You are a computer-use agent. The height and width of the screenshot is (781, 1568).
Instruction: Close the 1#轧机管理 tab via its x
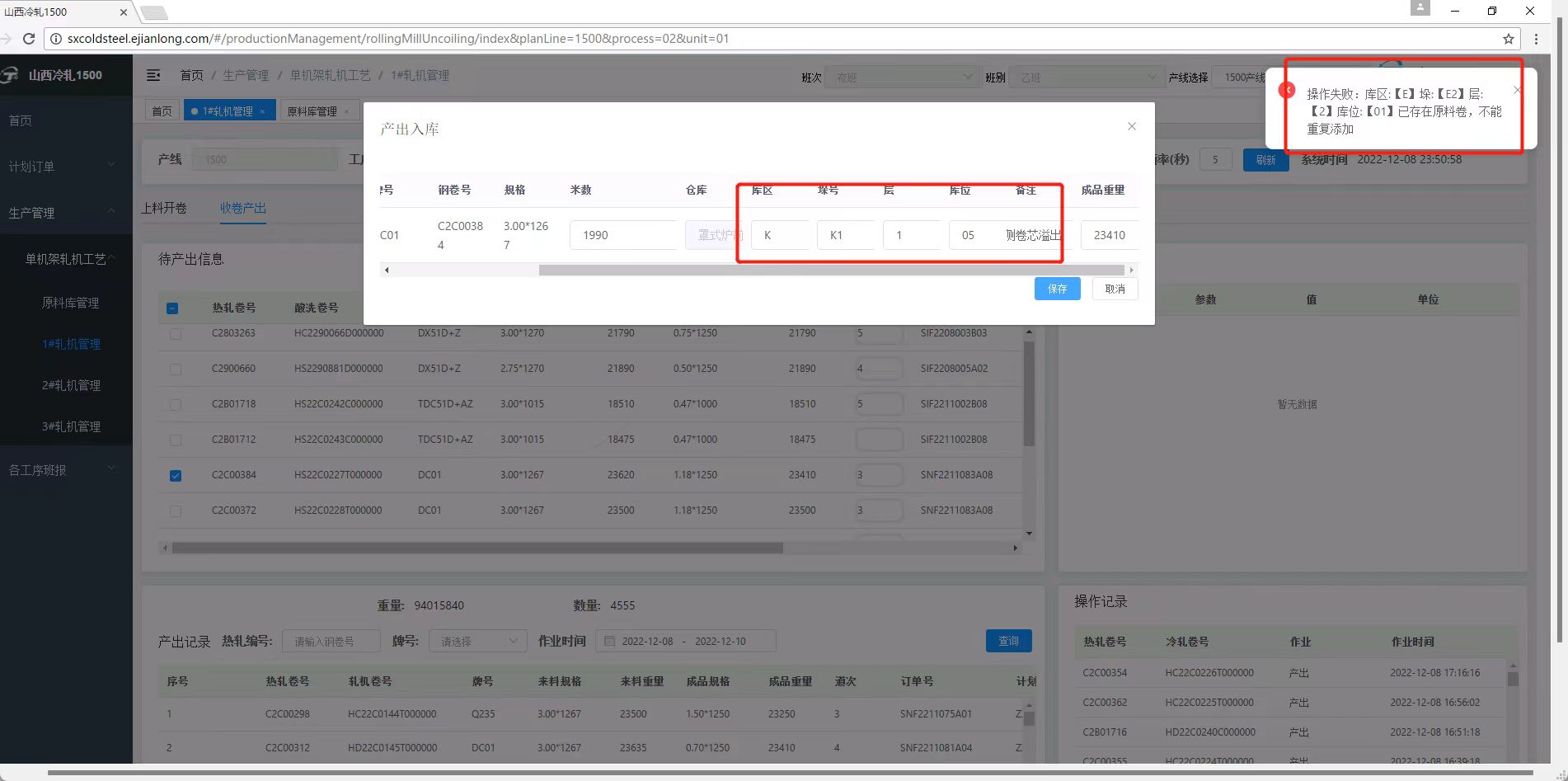pyautogui.click(x=263, y=111)
